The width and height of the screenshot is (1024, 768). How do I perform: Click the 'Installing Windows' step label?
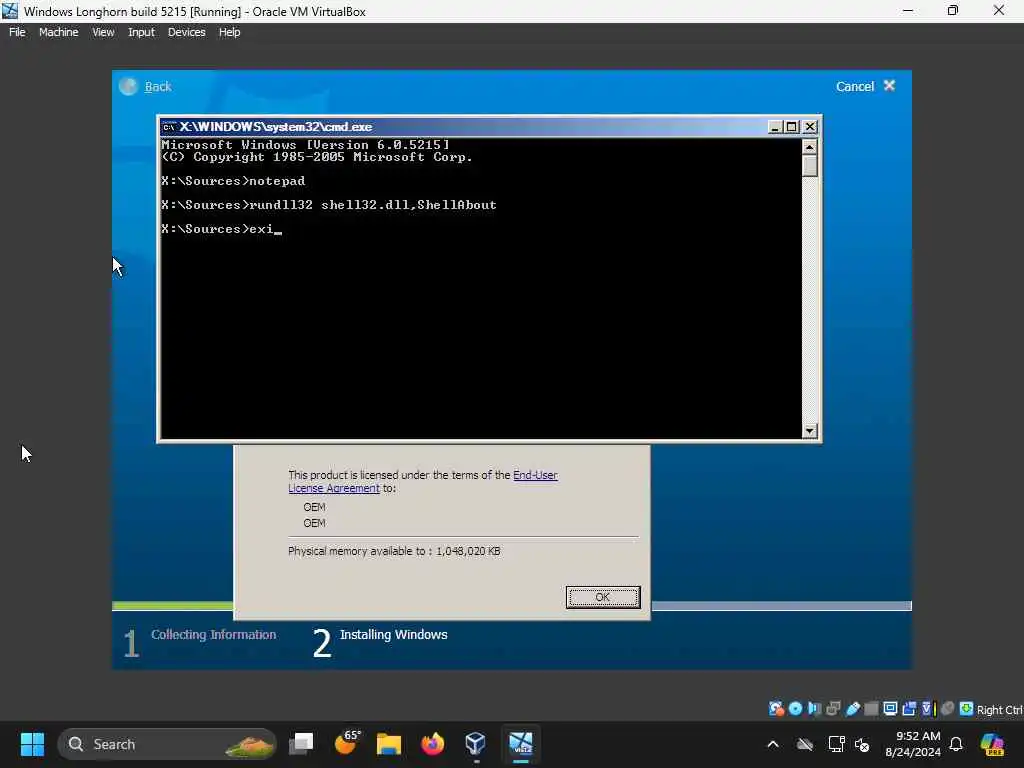(393, 634)
